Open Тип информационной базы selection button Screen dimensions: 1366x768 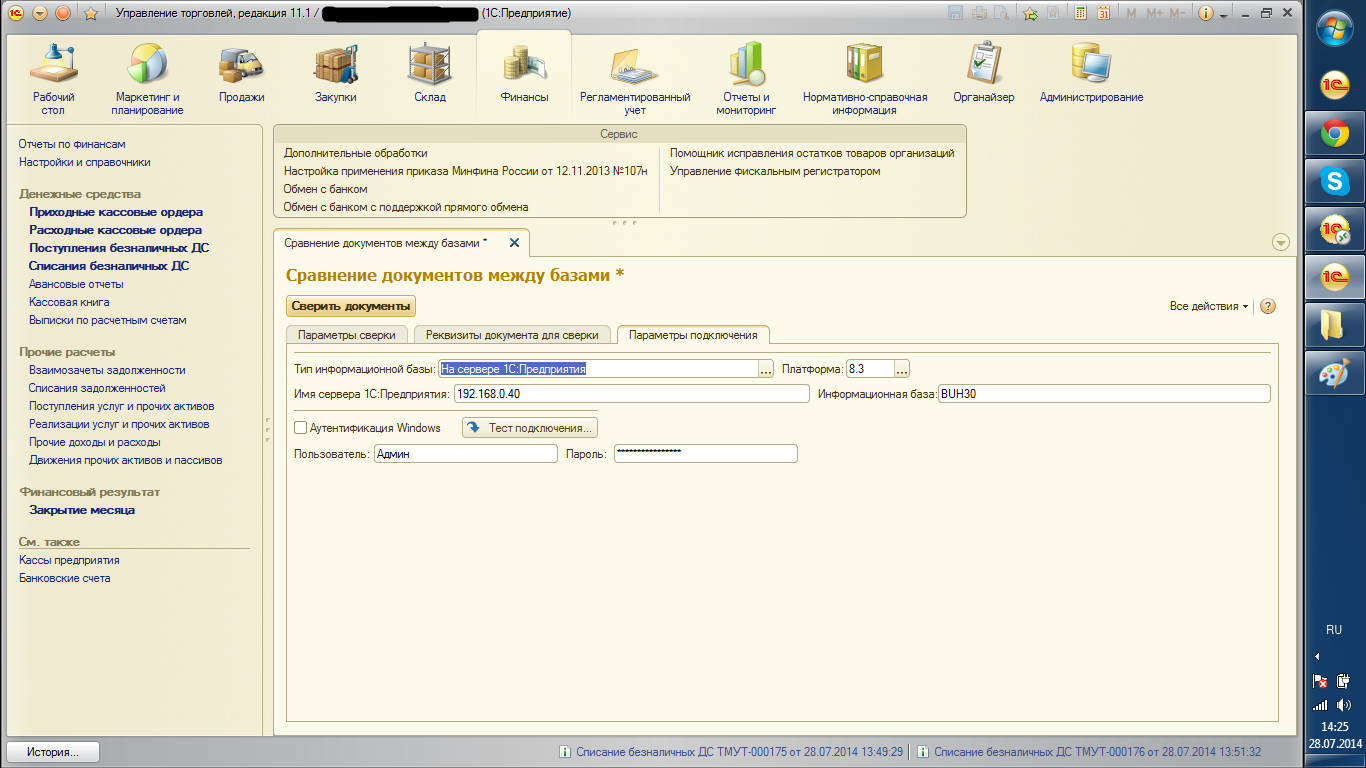point(767,369)
